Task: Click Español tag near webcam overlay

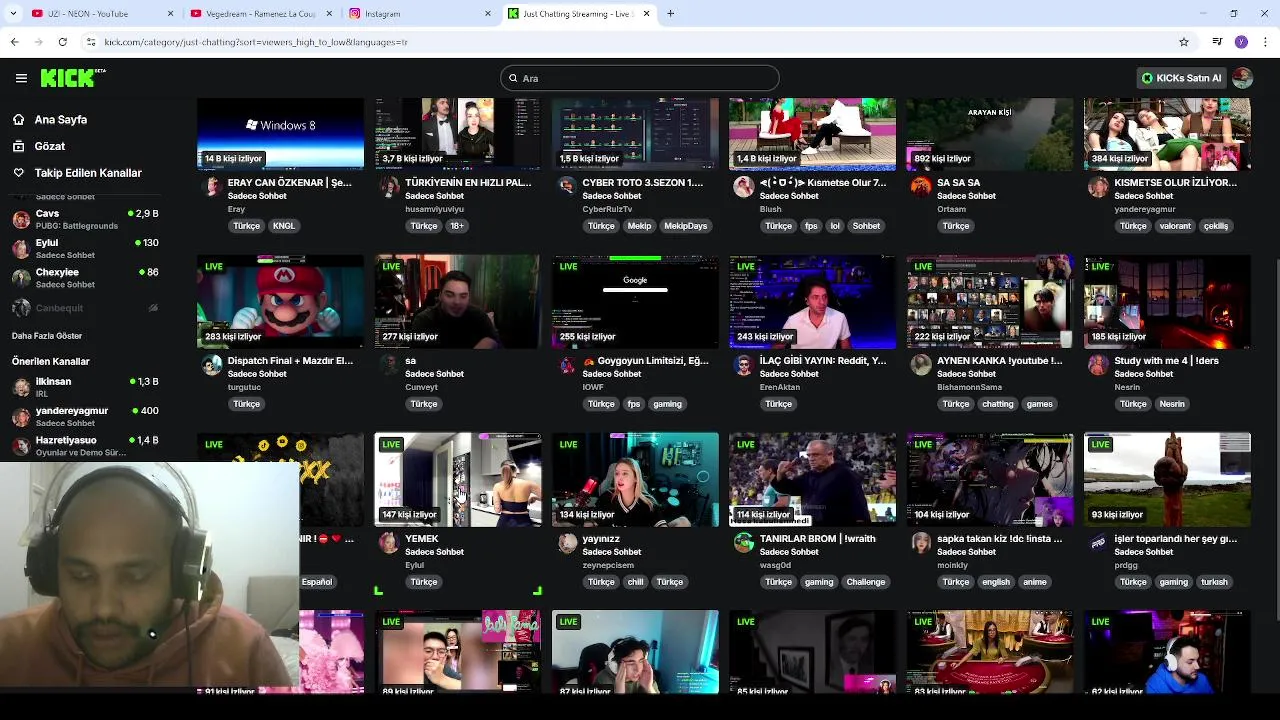Action: pyautogui.click(x=317, y=582)
